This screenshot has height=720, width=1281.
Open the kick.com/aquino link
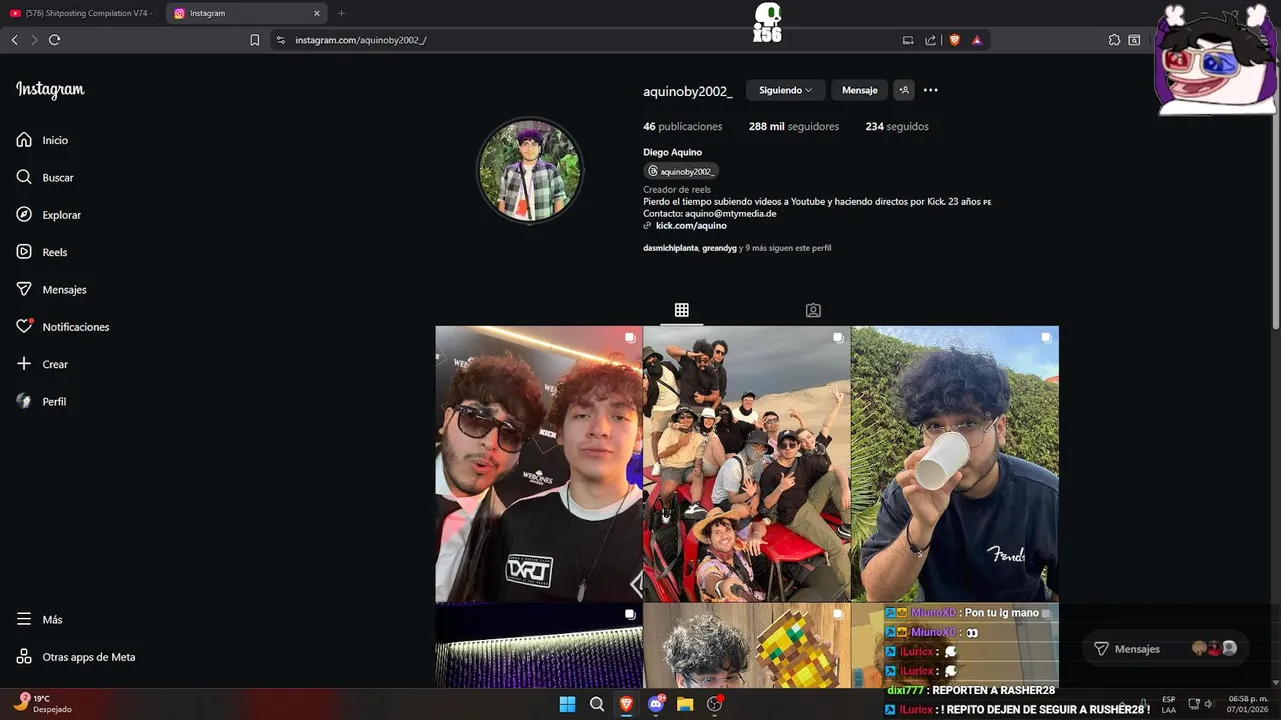tap(691, 226)
